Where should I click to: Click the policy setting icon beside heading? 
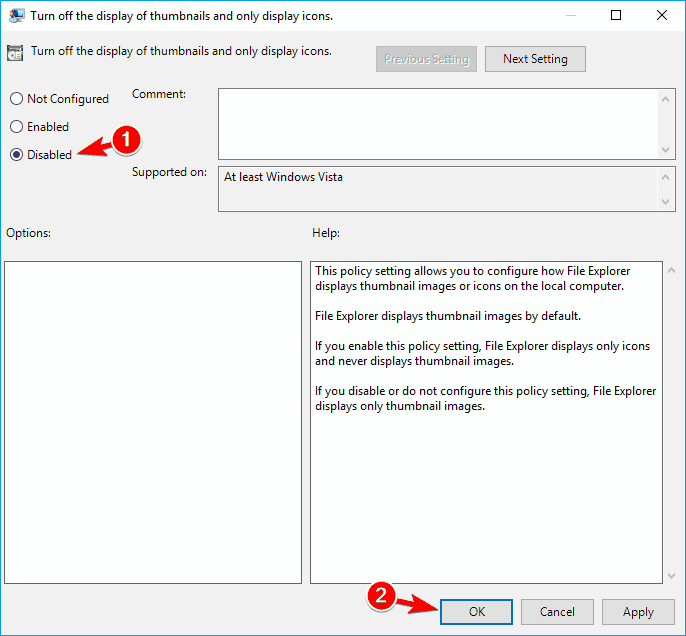tap(15, 53)
